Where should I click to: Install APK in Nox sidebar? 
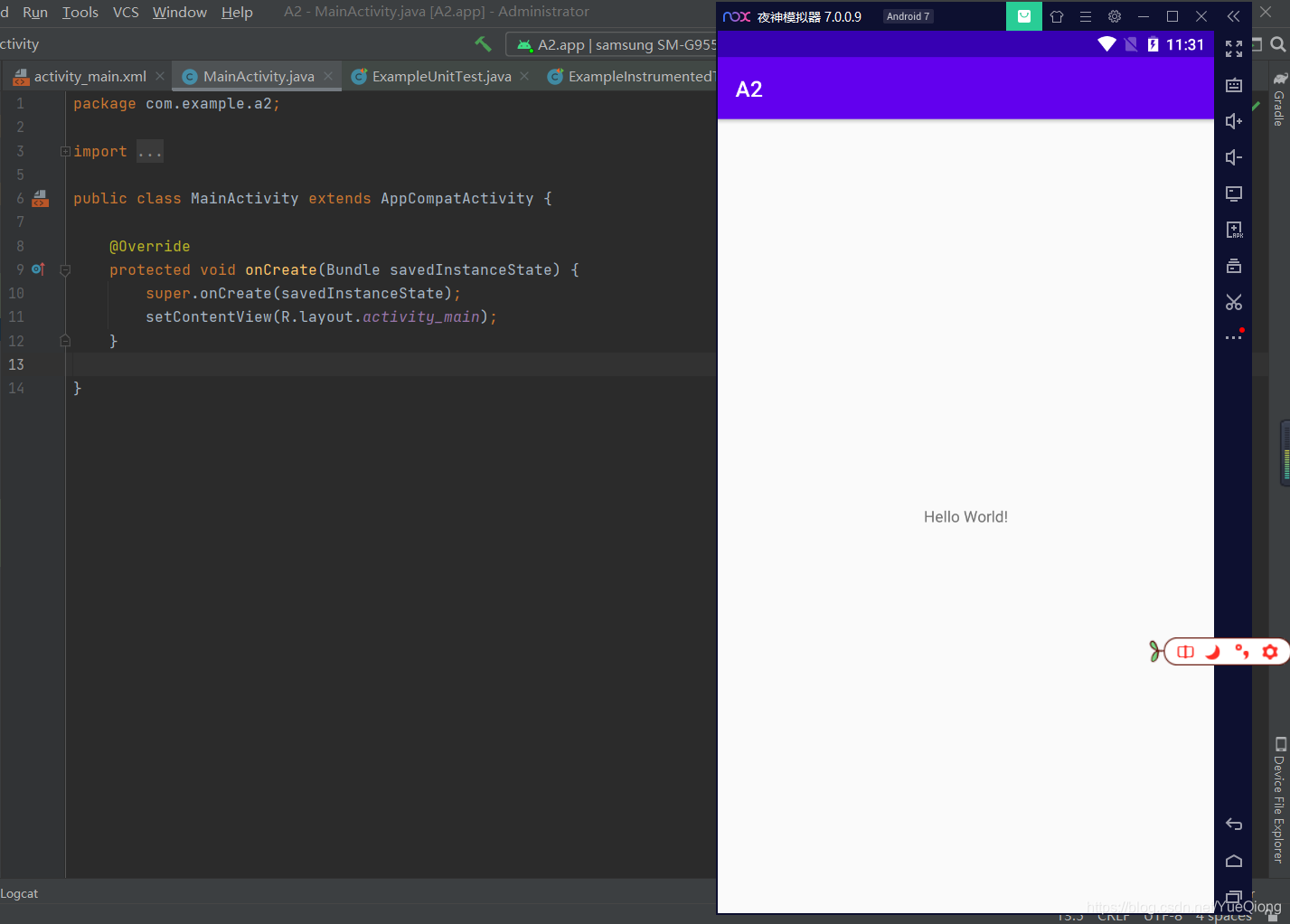point(1234,230)
